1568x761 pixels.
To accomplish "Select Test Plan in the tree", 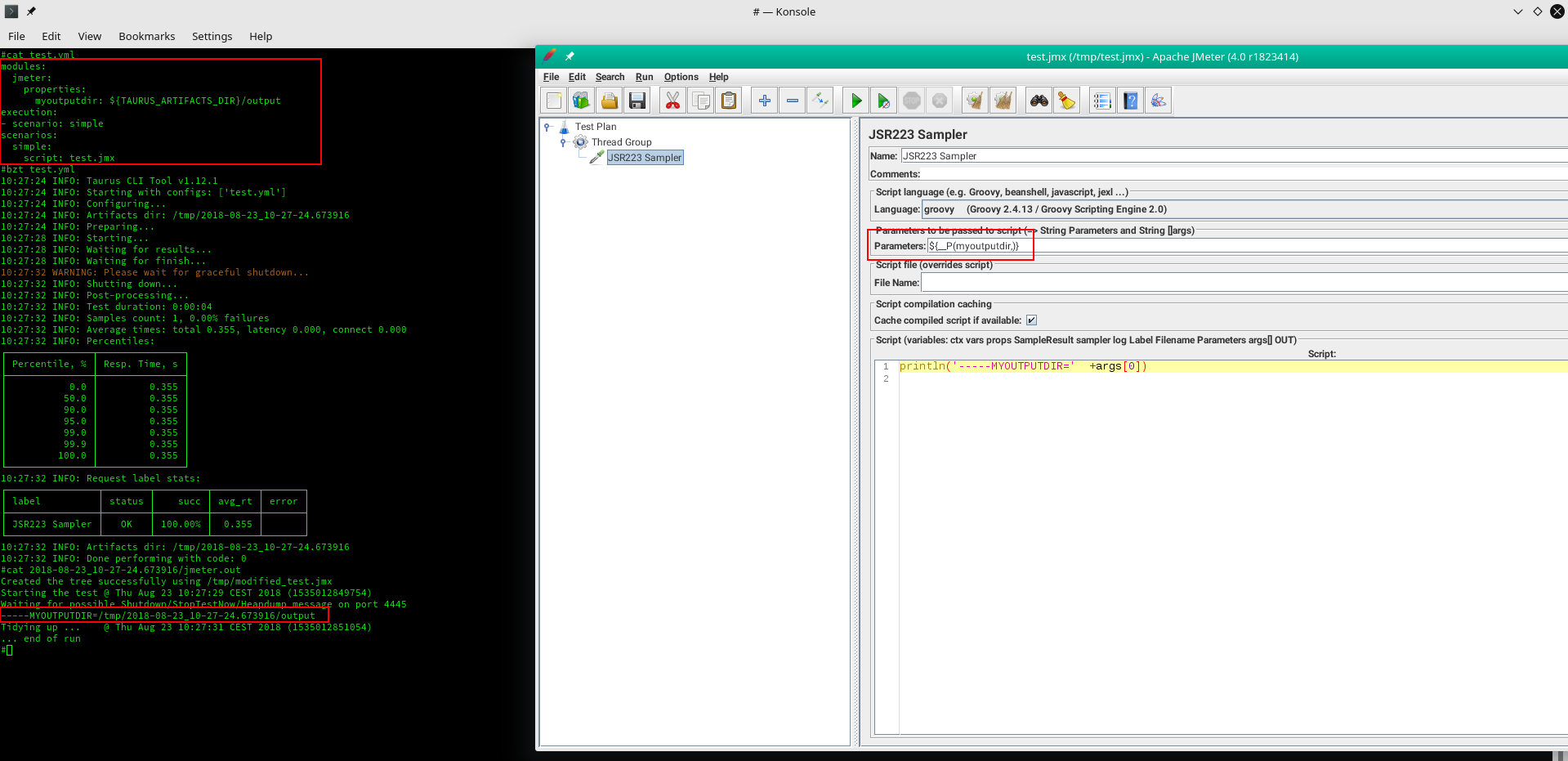I will pos(596,127).
